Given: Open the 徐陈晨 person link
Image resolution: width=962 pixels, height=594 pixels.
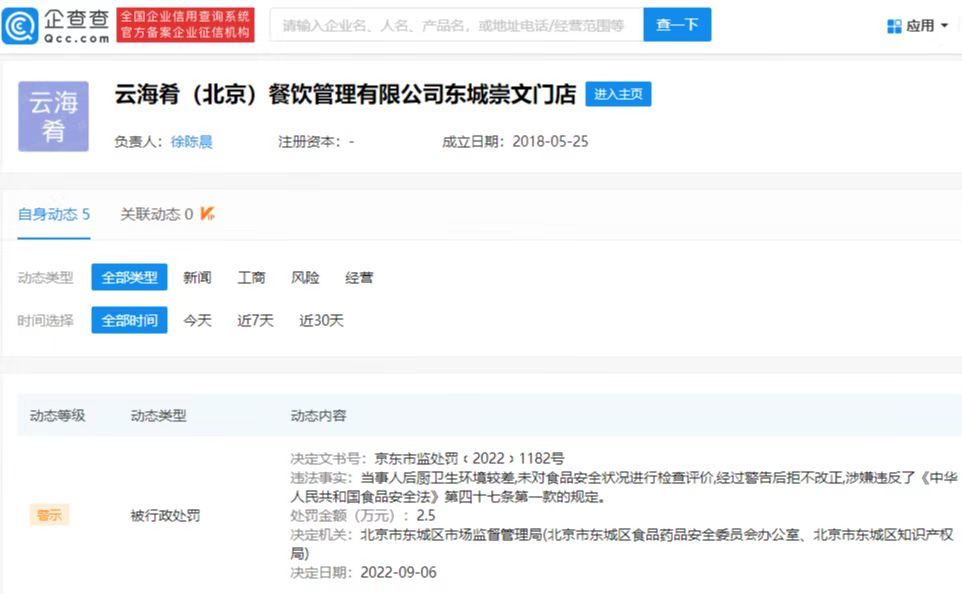Looking at the screenshot, I should click(191, 142).
